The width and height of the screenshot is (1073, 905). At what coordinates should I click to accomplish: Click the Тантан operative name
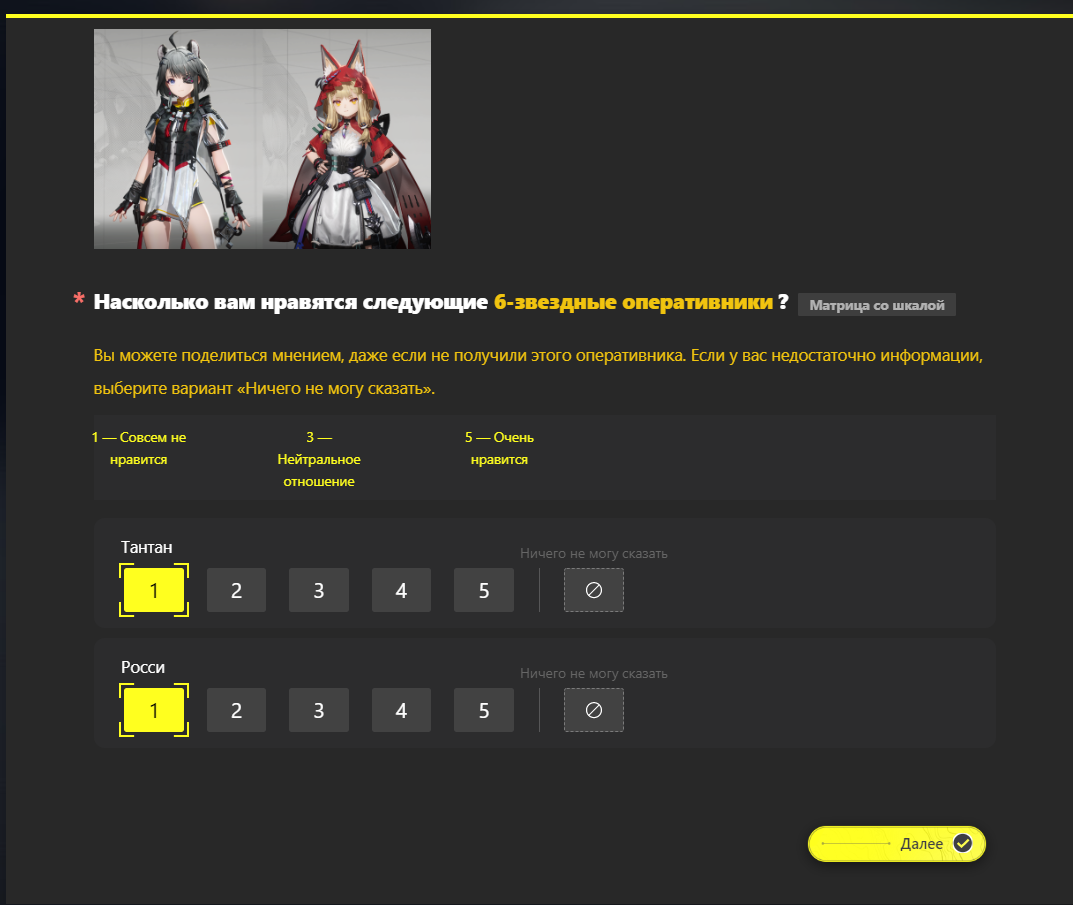[x=146, y=547]
